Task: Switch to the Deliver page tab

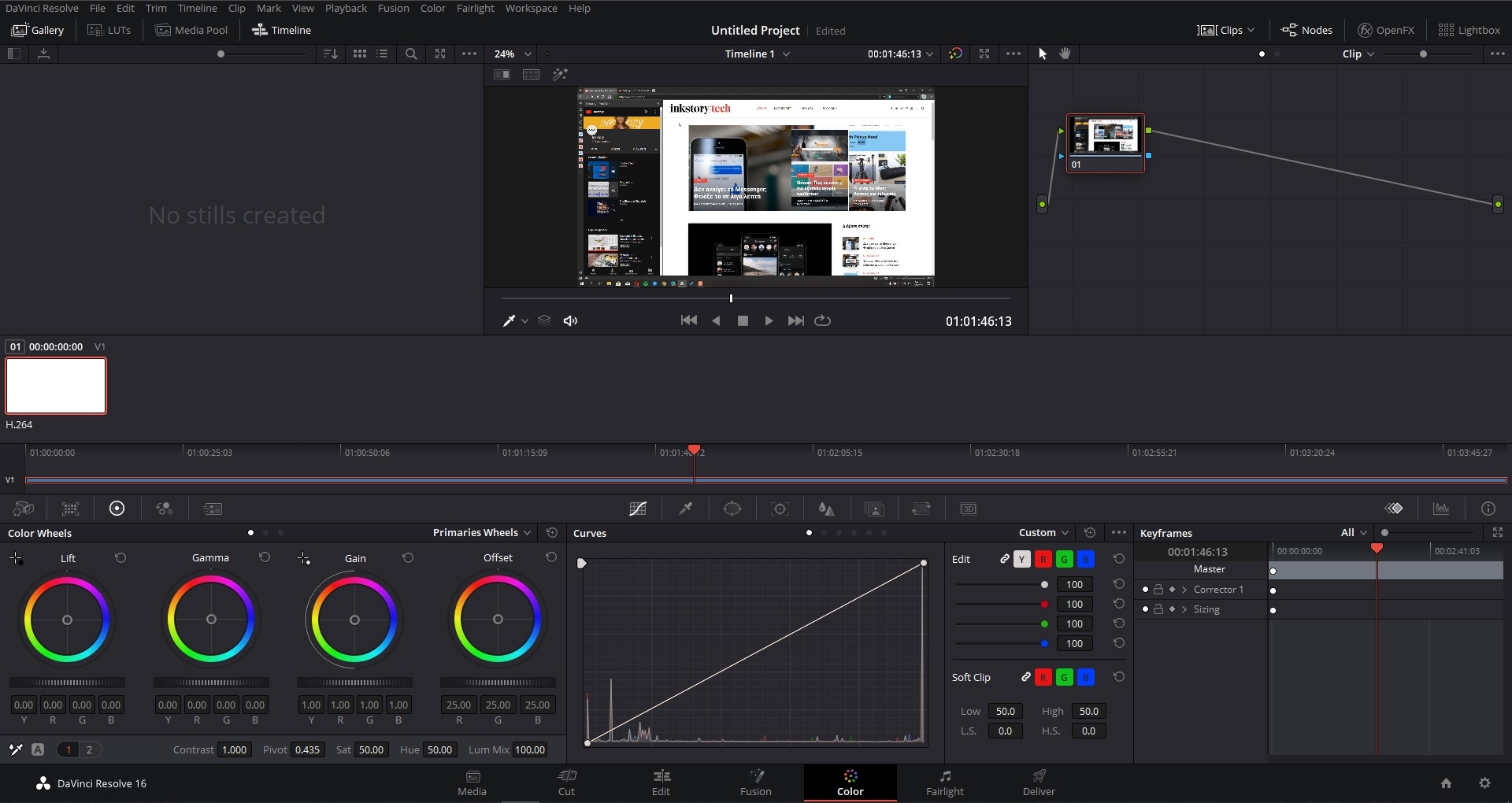Action: [x=1038, y=783]
